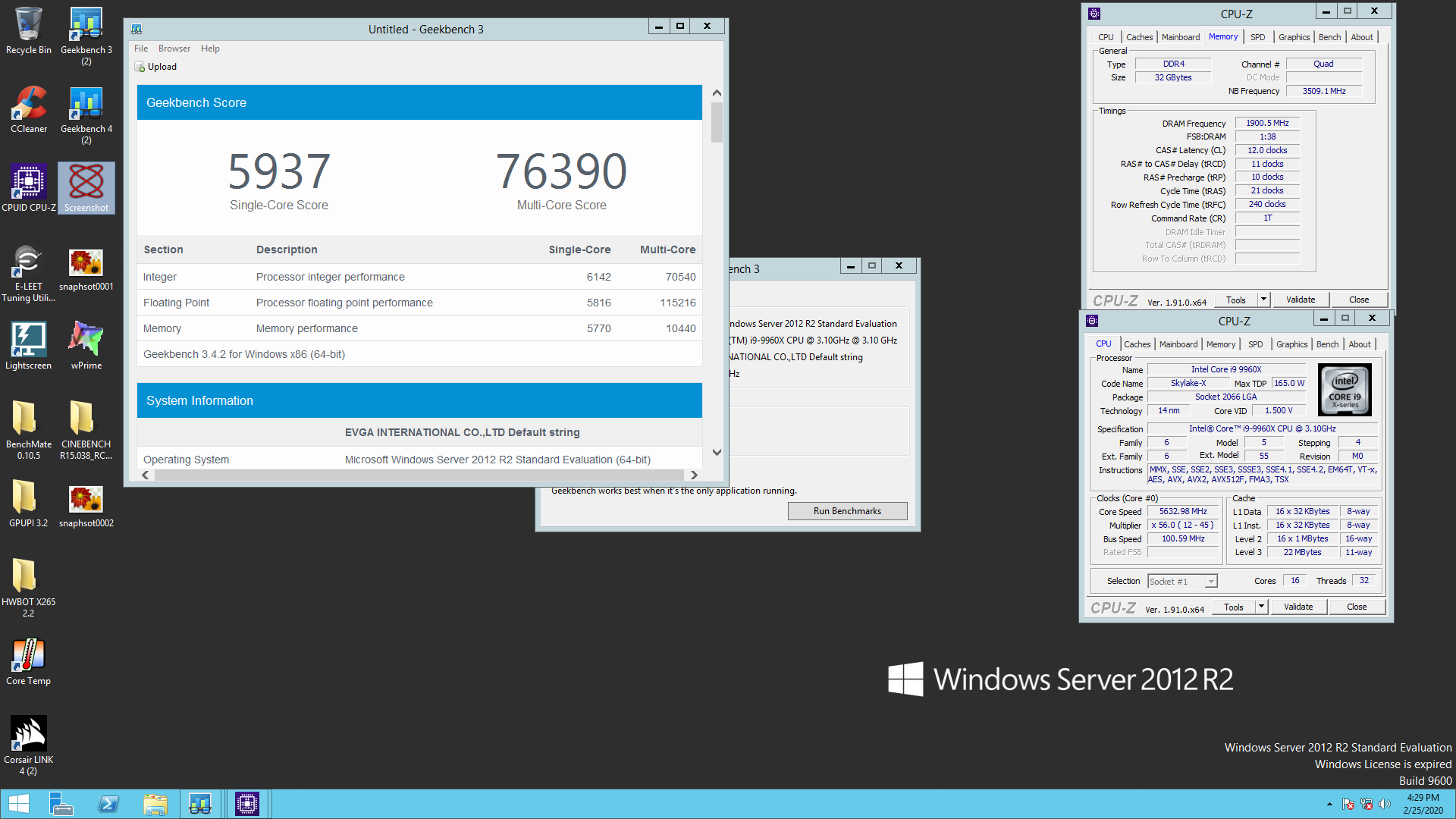Image resolution: width=1456 pixels, height=819 pixels.
Task: Switch to SPD tab in upper CPU-Z
Action: click(1258, 37)
